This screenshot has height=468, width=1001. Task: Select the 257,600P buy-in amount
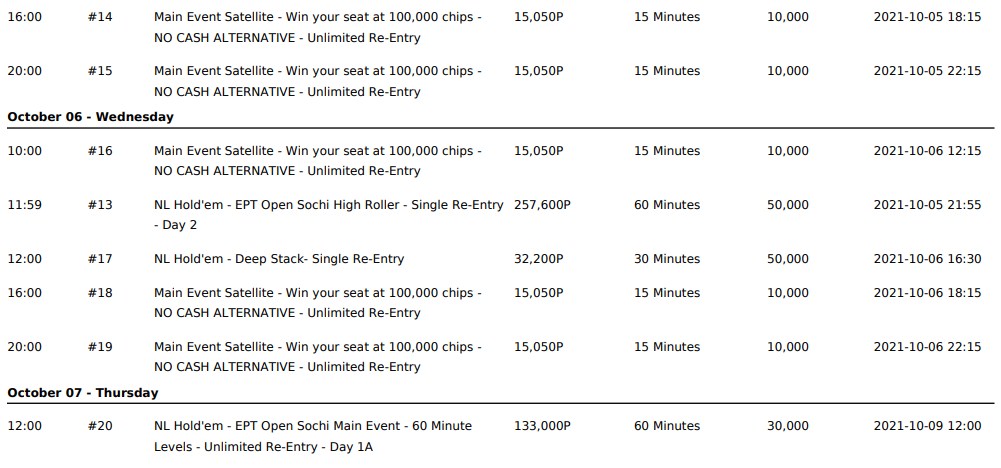click(x=542, y=205)
